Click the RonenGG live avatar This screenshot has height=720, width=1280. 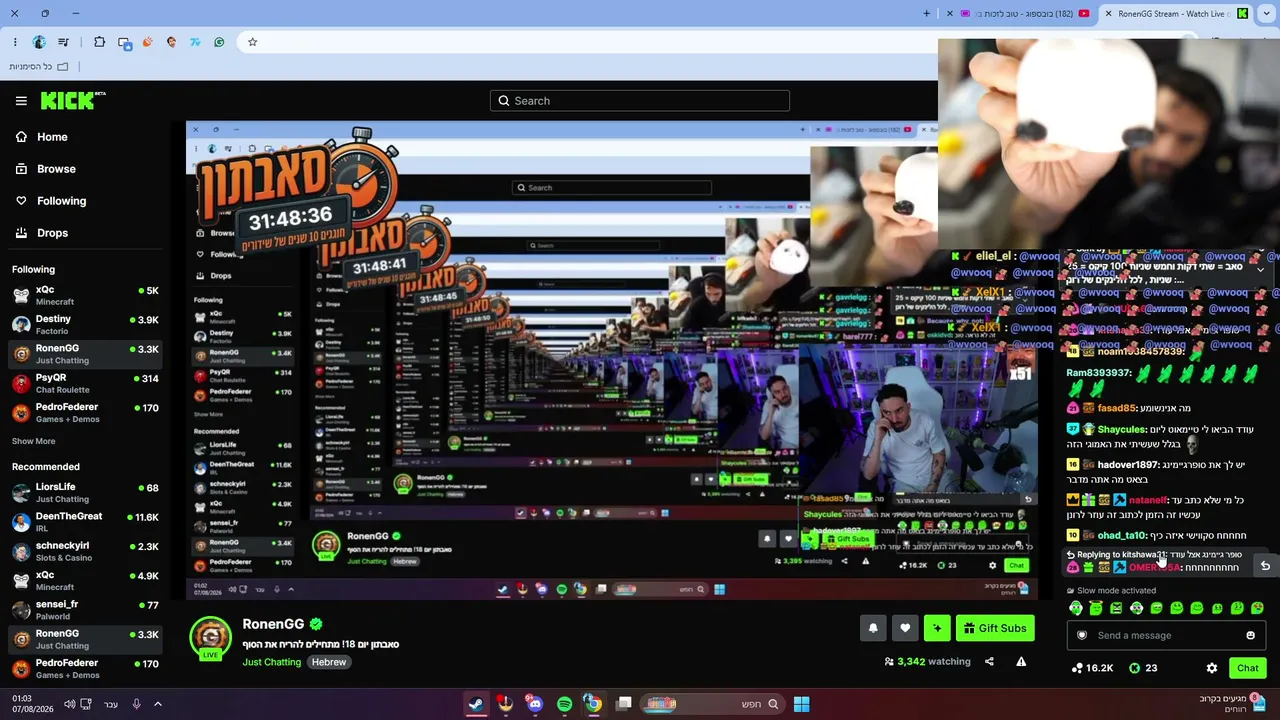pyautogui.click(x=211, y=638)
